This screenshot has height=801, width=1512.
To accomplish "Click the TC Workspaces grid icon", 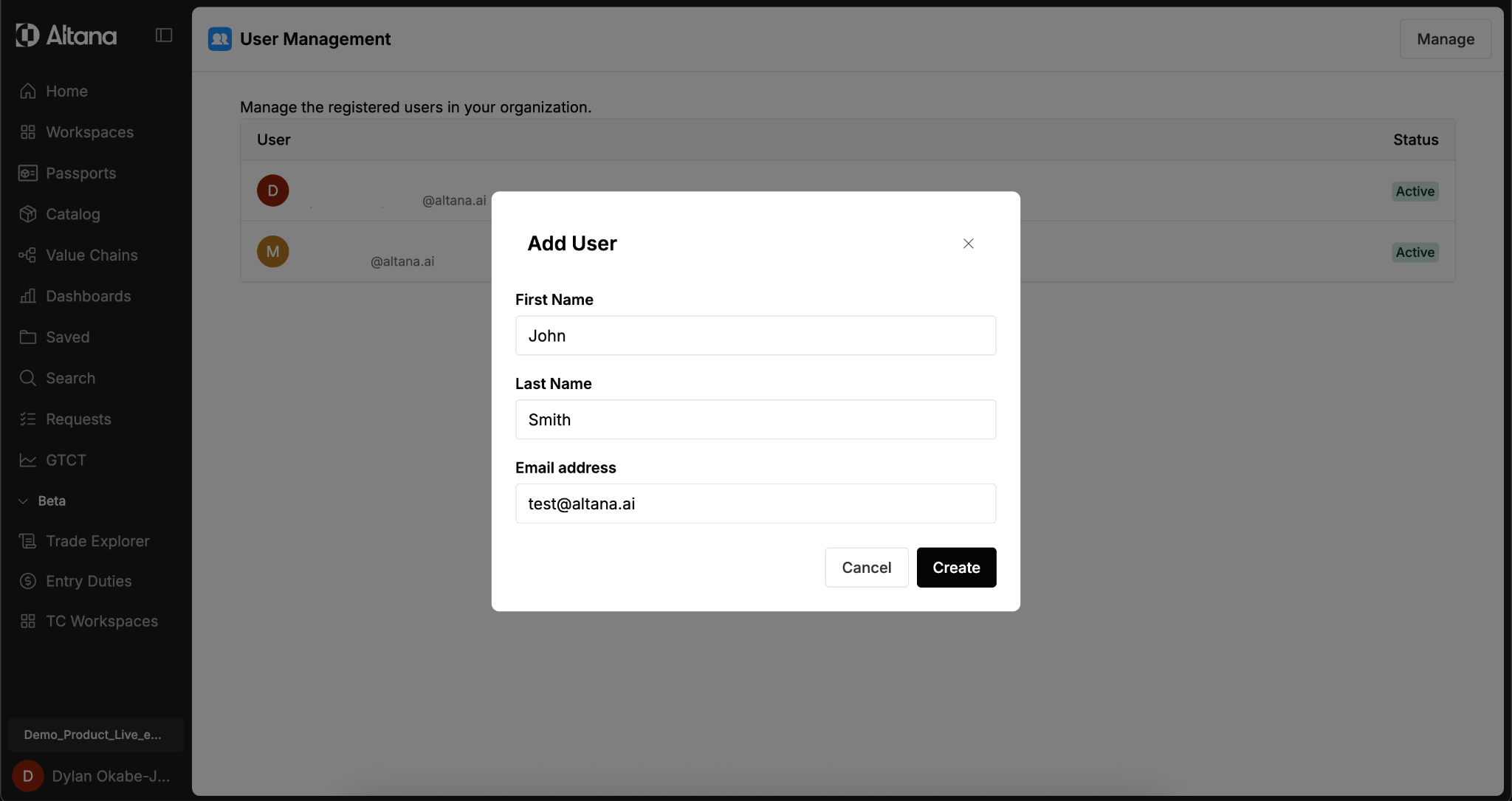I will pyautogui.click(x=28, y=621).
